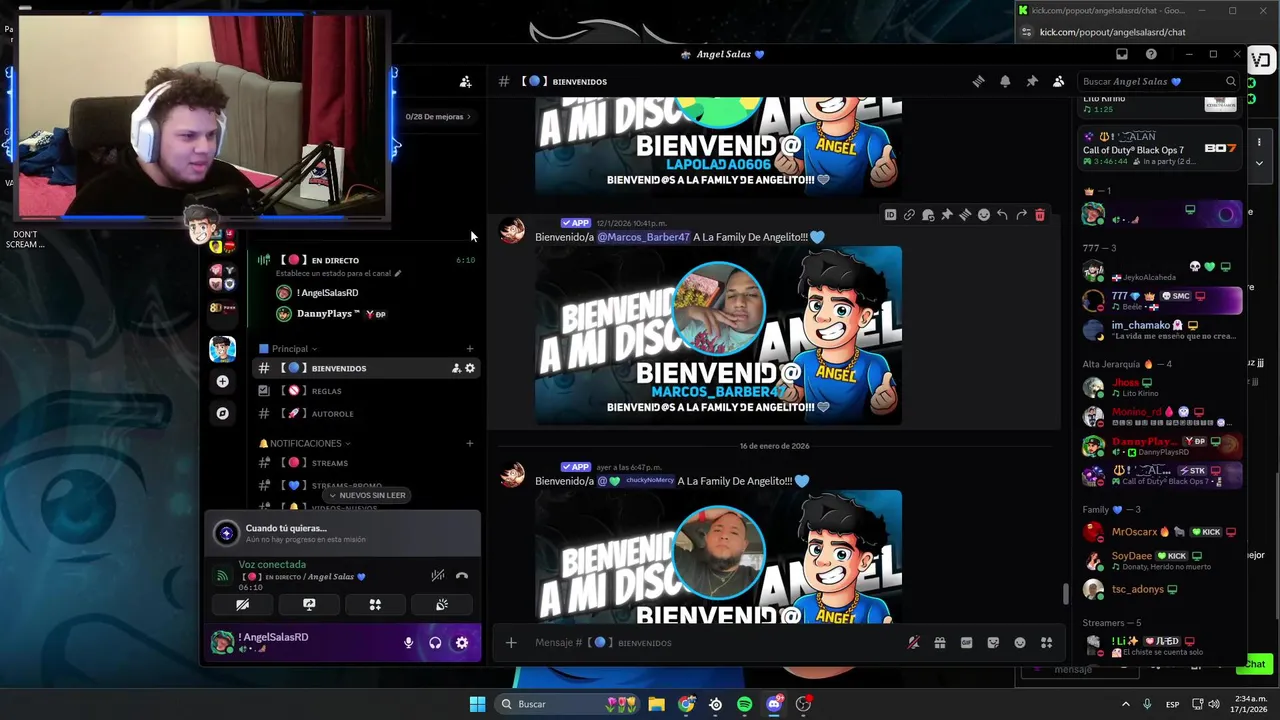Open the STREAMS channel
The width and height of the screenshot is (1280, 720).
tap(366, 463)
